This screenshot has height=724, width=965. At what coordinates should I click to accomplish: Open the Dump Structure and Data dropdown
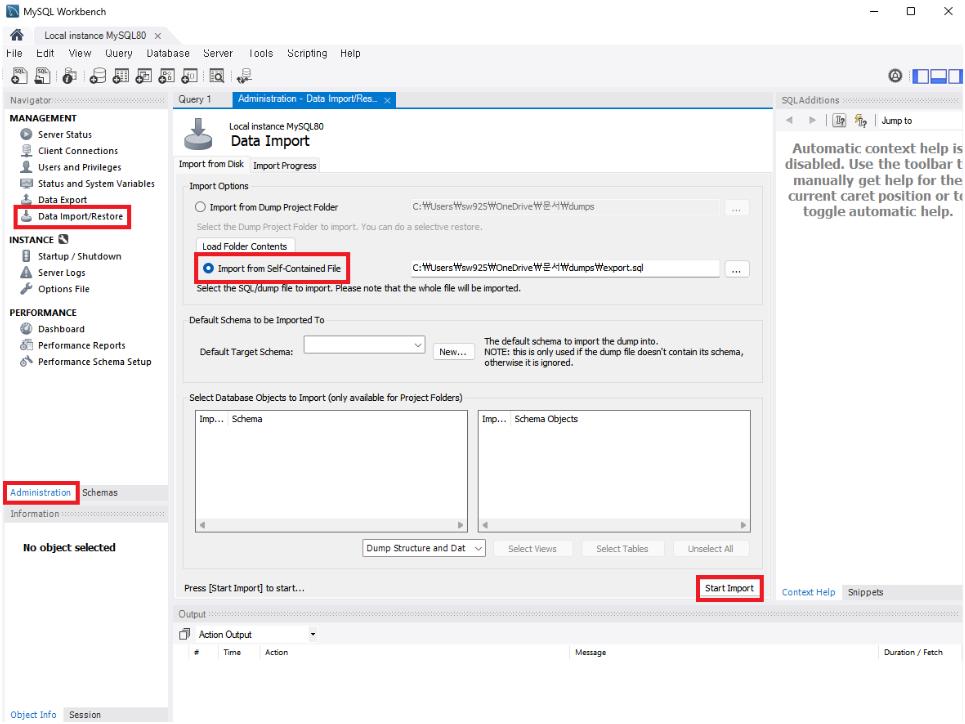424,548
